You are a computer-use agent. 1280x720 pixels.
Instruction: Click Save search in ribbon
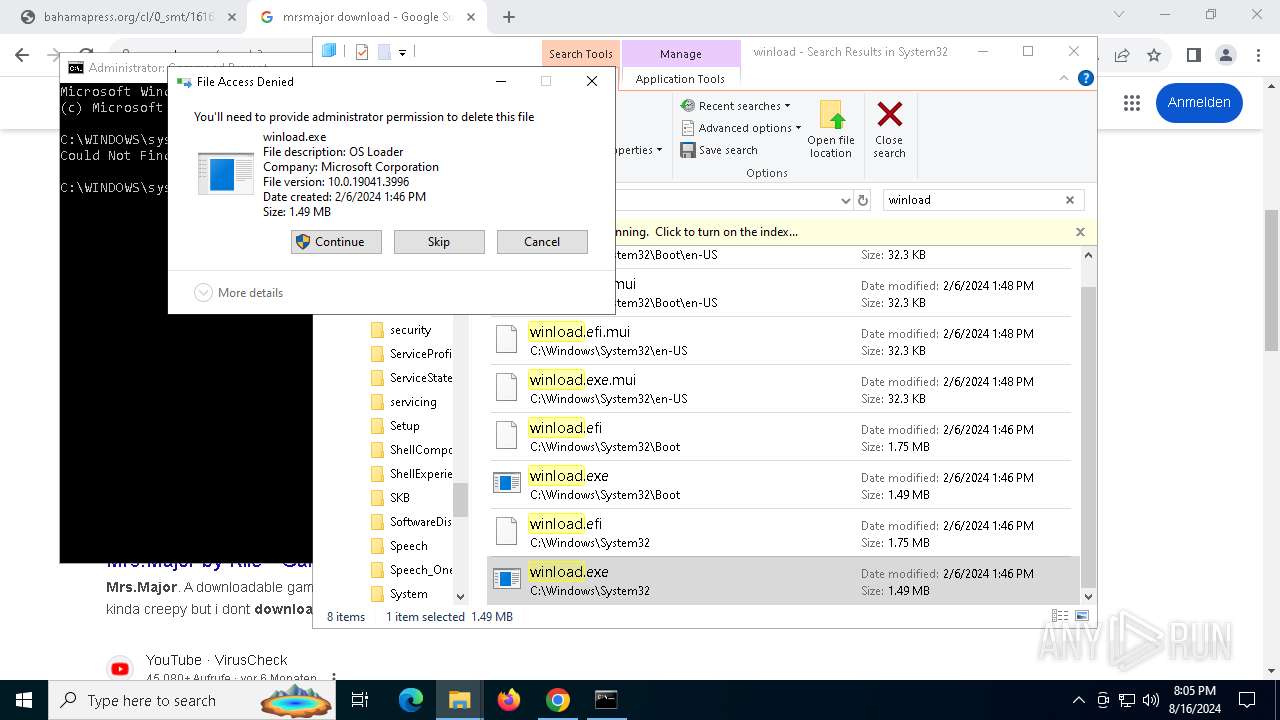point(719,150)
